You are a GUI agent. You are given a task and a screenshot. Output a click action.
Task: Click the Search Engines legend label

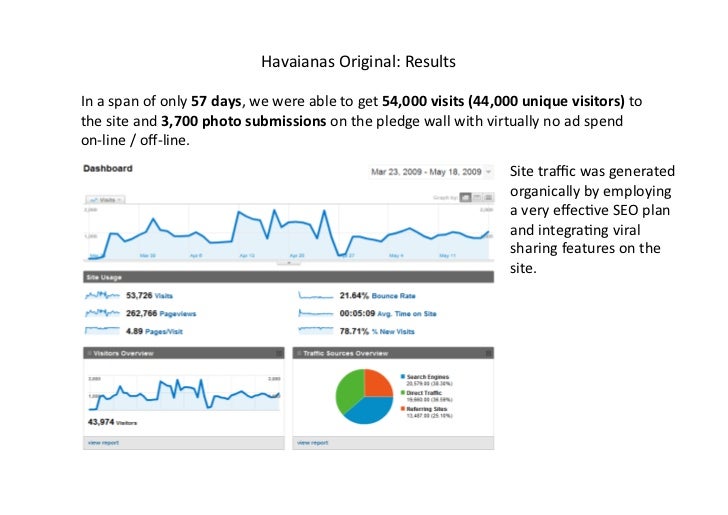pyautogui.click(x=428, y=377)
